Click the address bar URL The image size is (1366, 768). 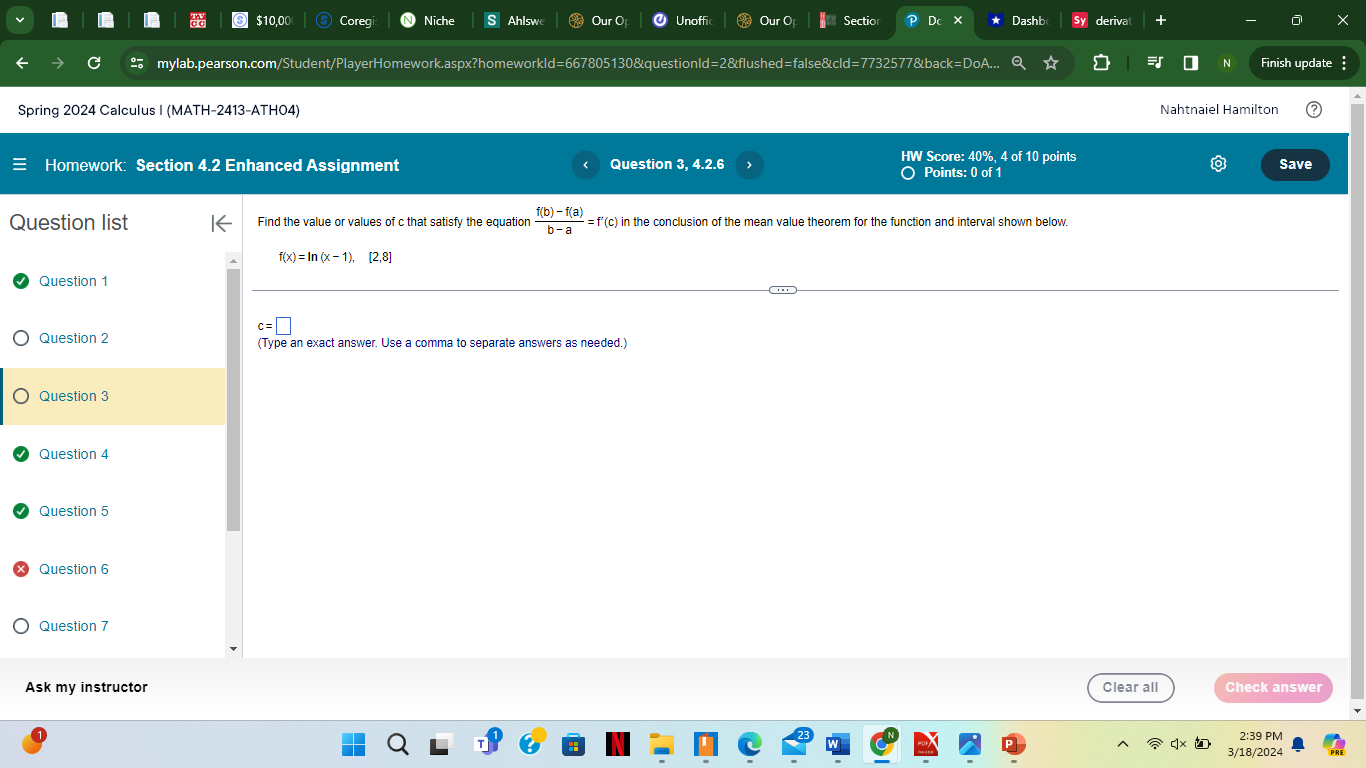pos(577,63)
